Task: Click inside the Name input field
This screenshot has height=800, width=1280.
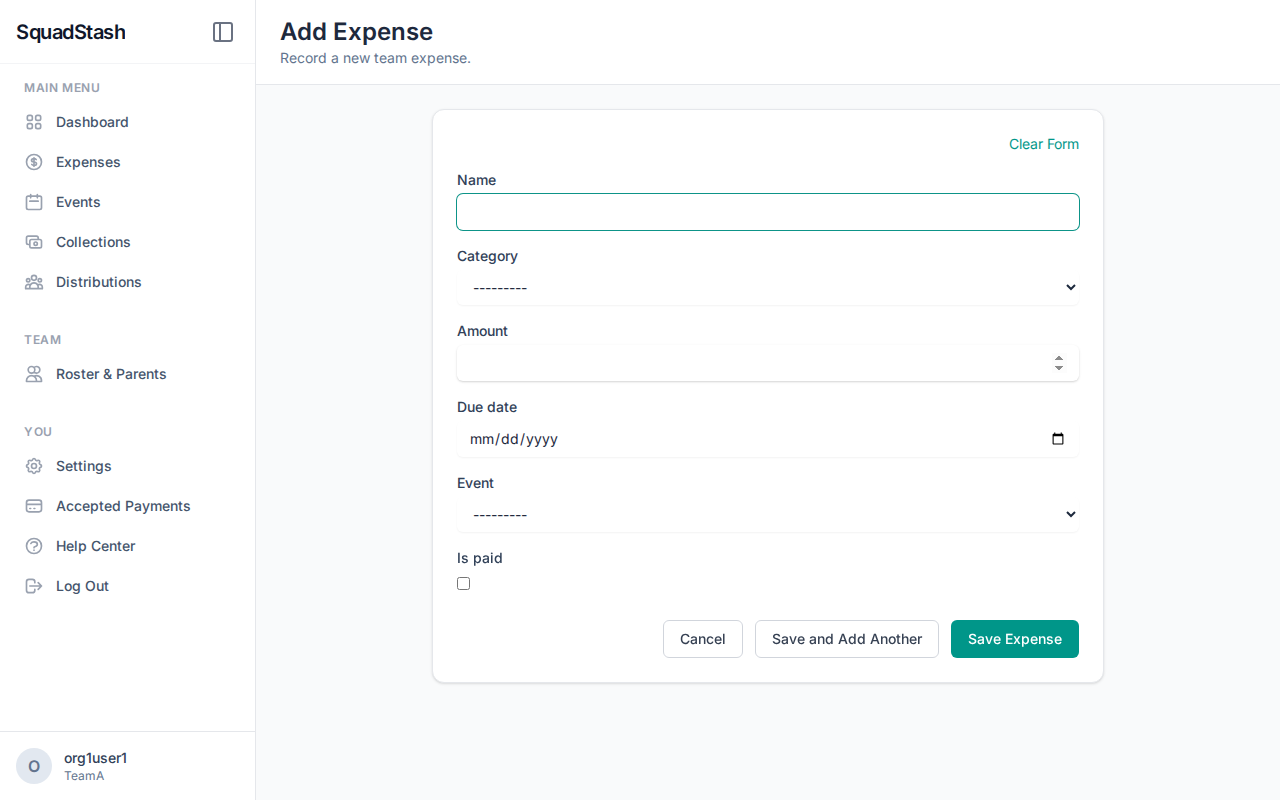Action: pyautogui.click(x=767, y=211)
